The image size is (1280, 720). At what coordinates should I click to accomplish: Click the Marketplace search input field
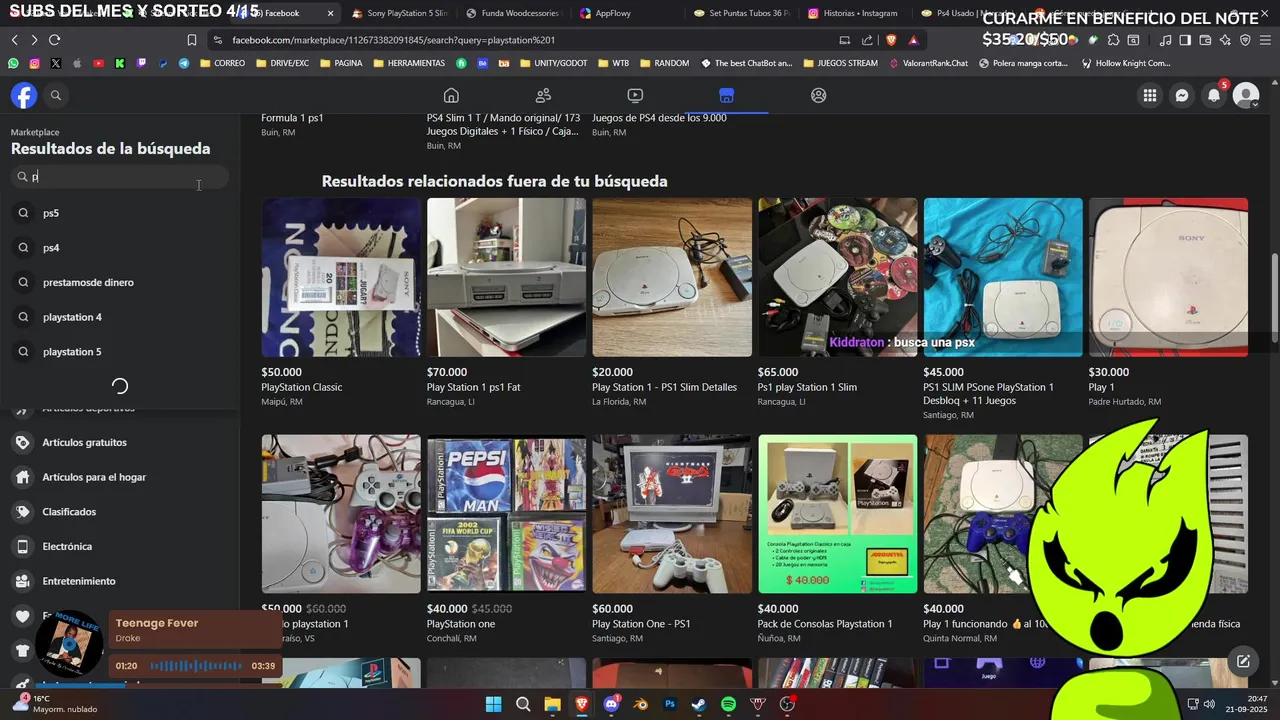tap(120, 177)
